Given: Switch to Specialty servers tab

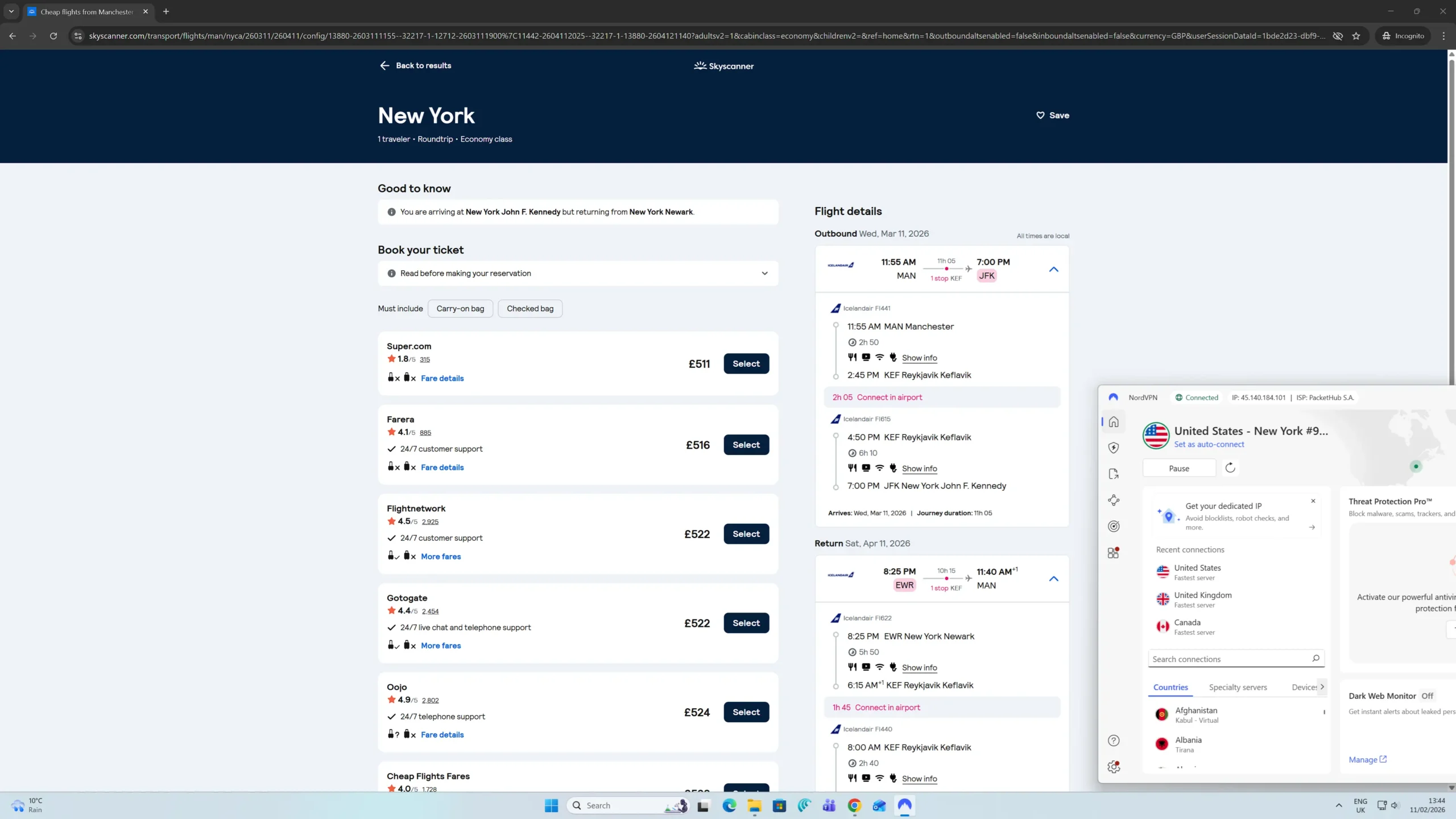Looking at the screenshot, I should pos(1238,688).
